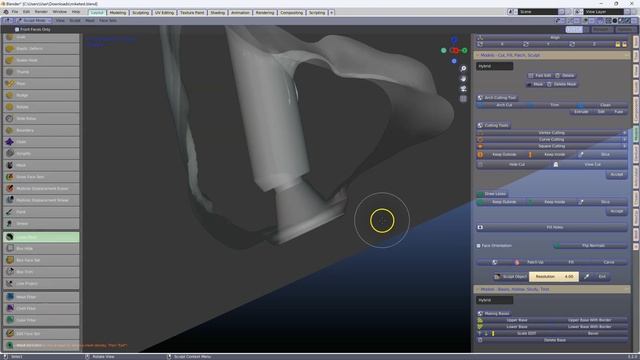Select the Color Filter tool
This screenshot has width=640, height=360.
[41, 320]
